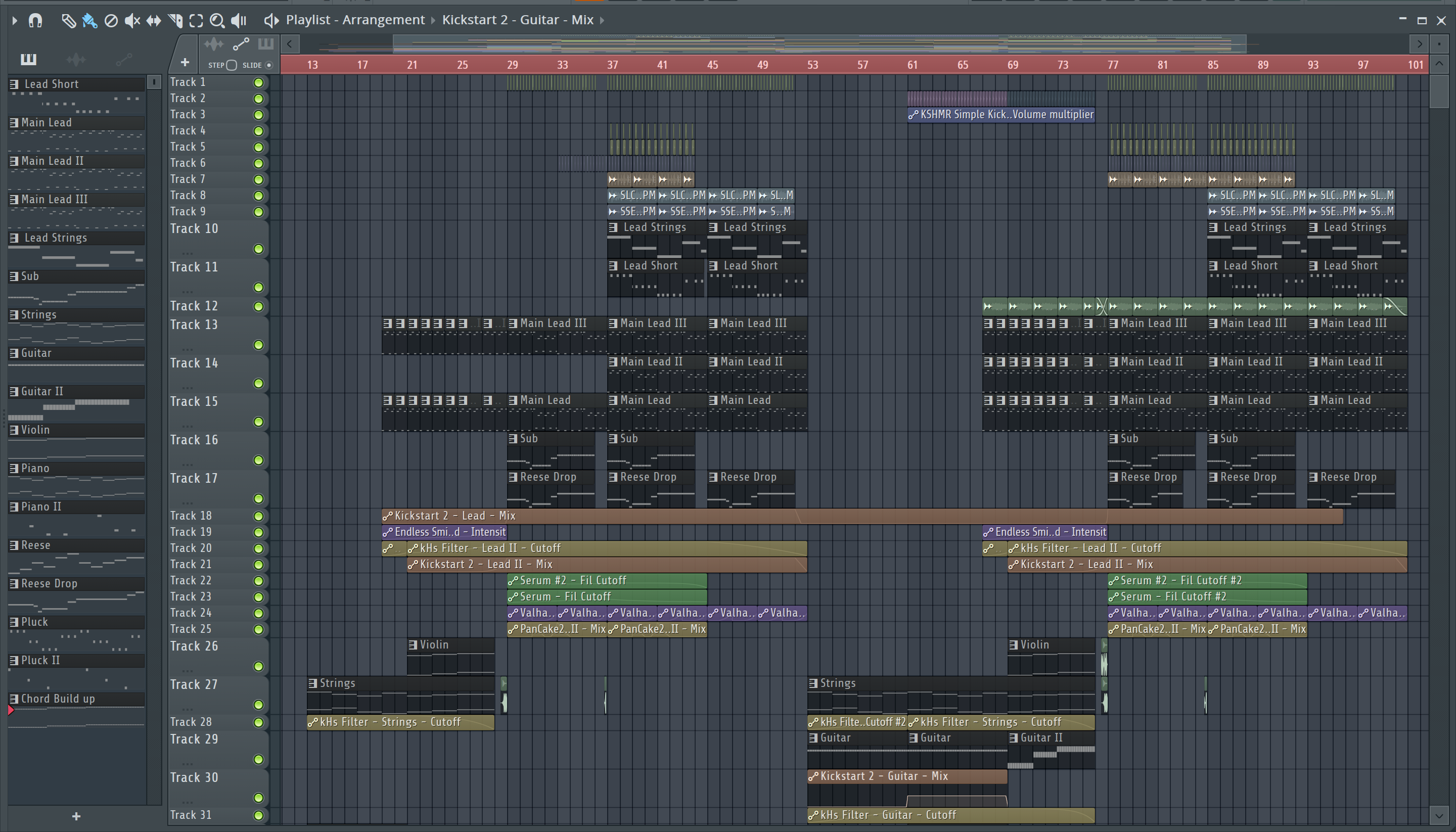Click bar 85 on the timeline ruler
Viewport: 1456px width, 832px height.
(1212, 65)
